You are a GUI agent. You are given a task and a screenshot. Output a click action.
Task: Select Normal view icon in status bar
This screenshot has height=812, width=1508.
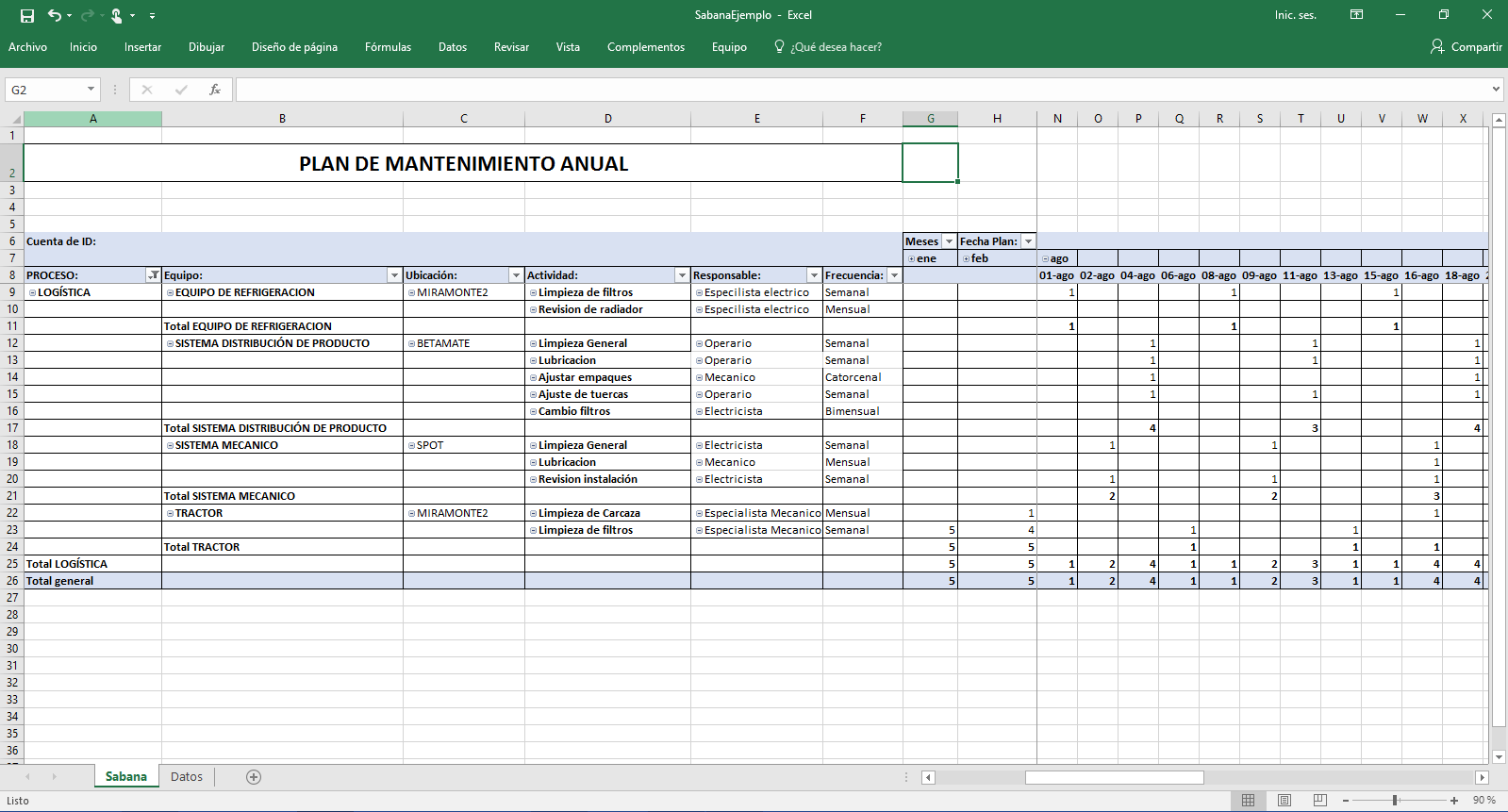click(1248, 800)
